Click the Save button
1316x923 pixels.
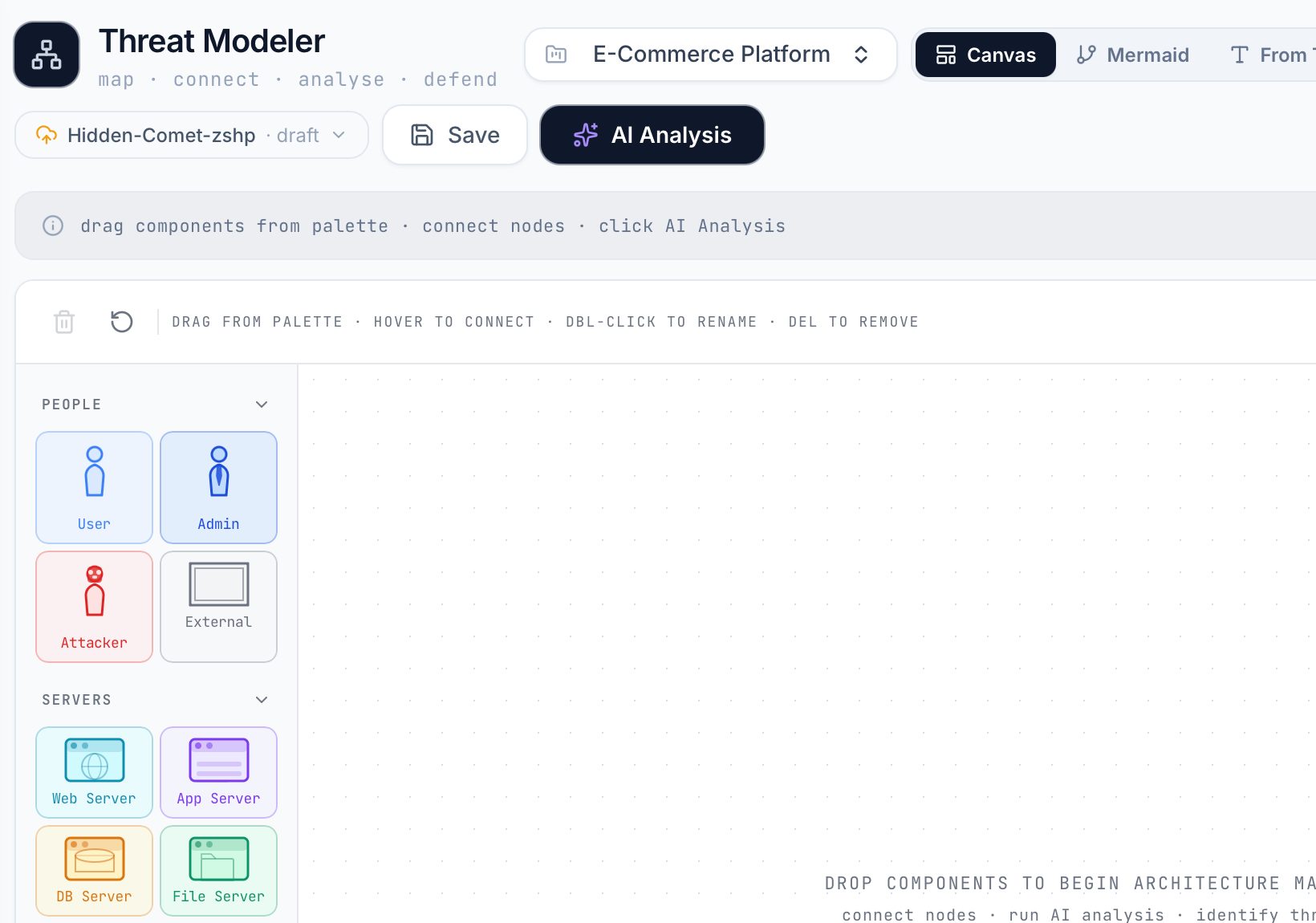coord(455,135)
